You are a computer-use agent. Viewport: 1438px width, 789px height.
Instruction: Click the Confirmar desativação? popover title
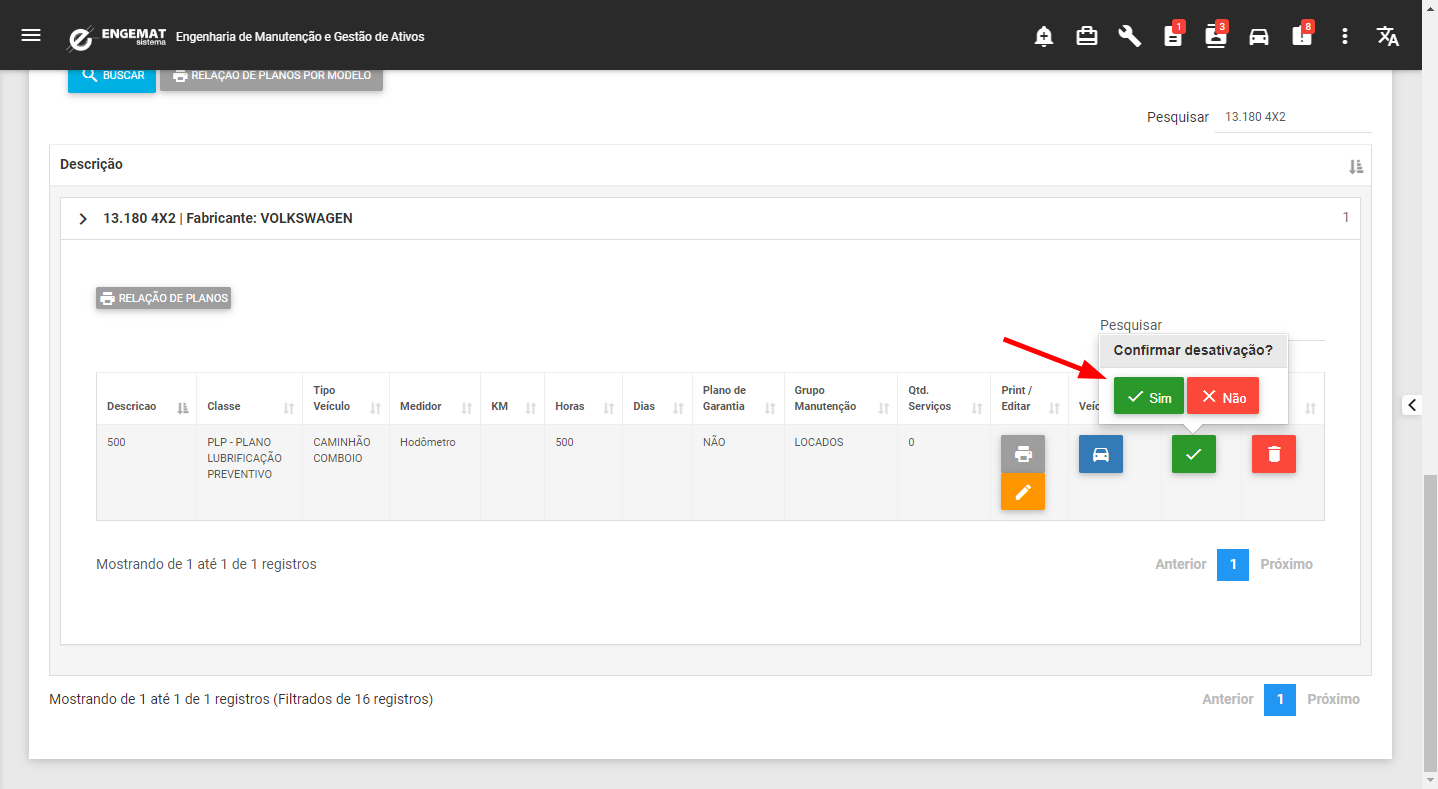click(x=1193, y=351)
